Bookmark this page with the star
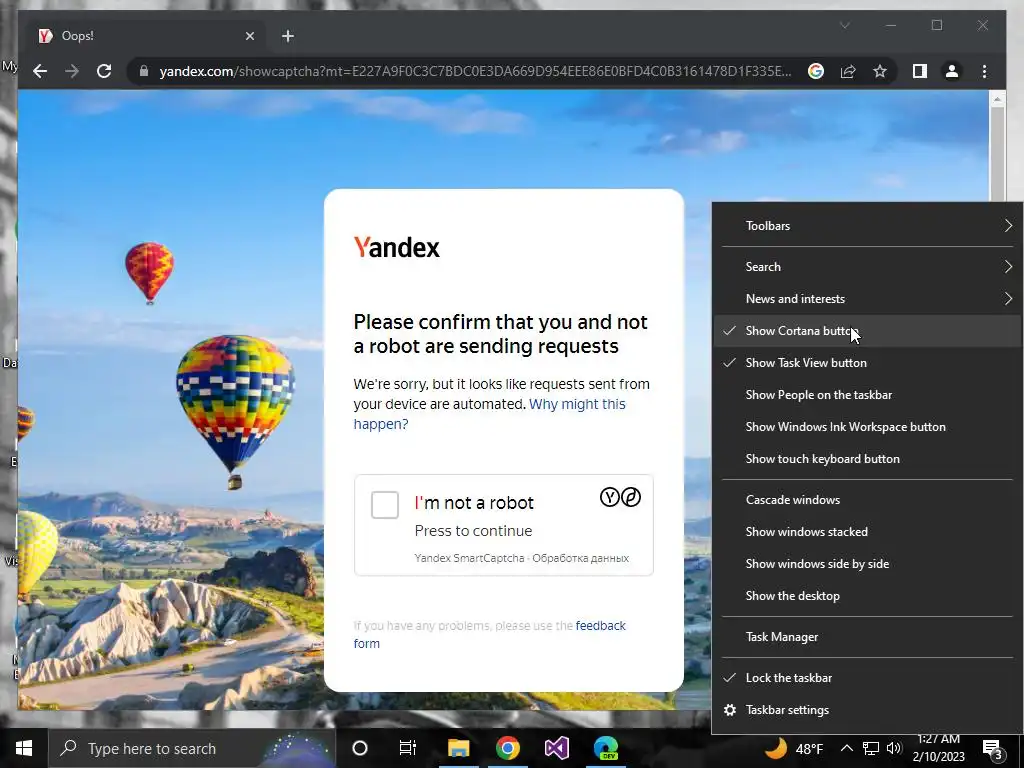The width and height of the screenshot is (1024, 768). (x=880, y=71)
